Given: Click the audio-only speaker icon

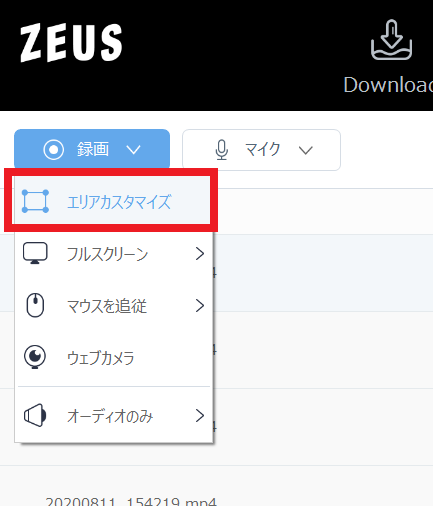Looking at the screenshot, I should [35, 415].
